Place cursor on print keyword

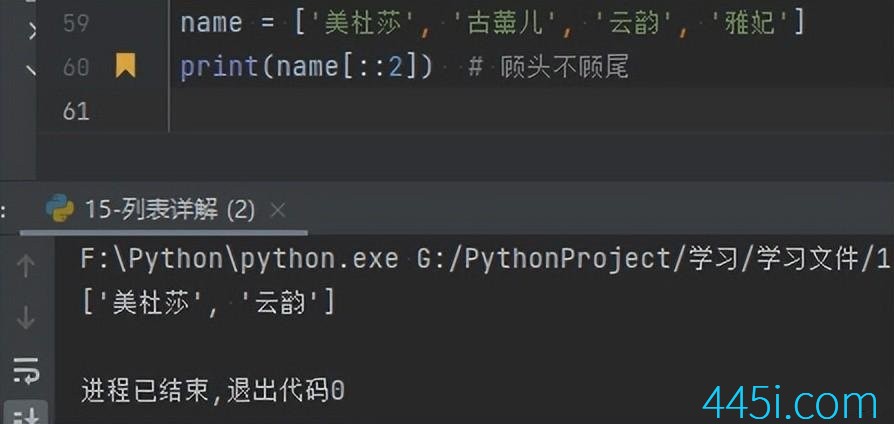(x=220, y=67)
